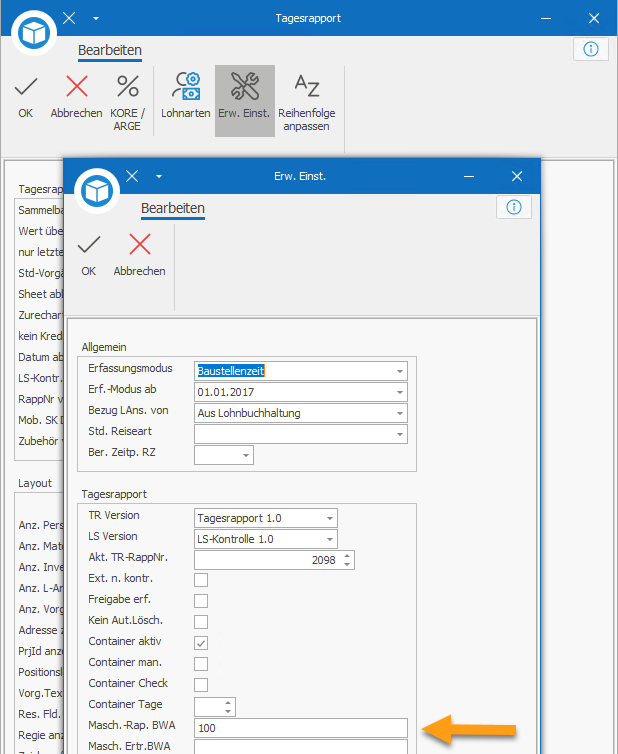
Task: Click the Erfassungsmodus label
Action: (x=130, y=368)
